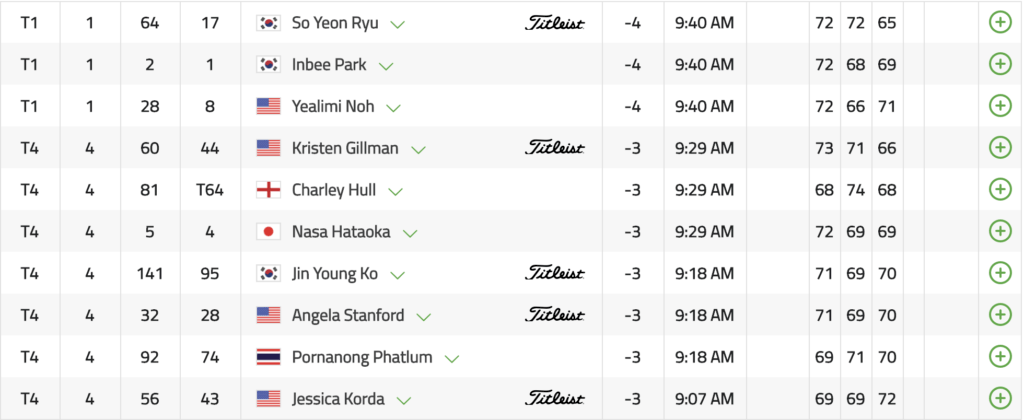Viewport: 1024px width, 420px height.
Task: Click the plus icon for Charley Hull
Action: [x=999, y=190]
